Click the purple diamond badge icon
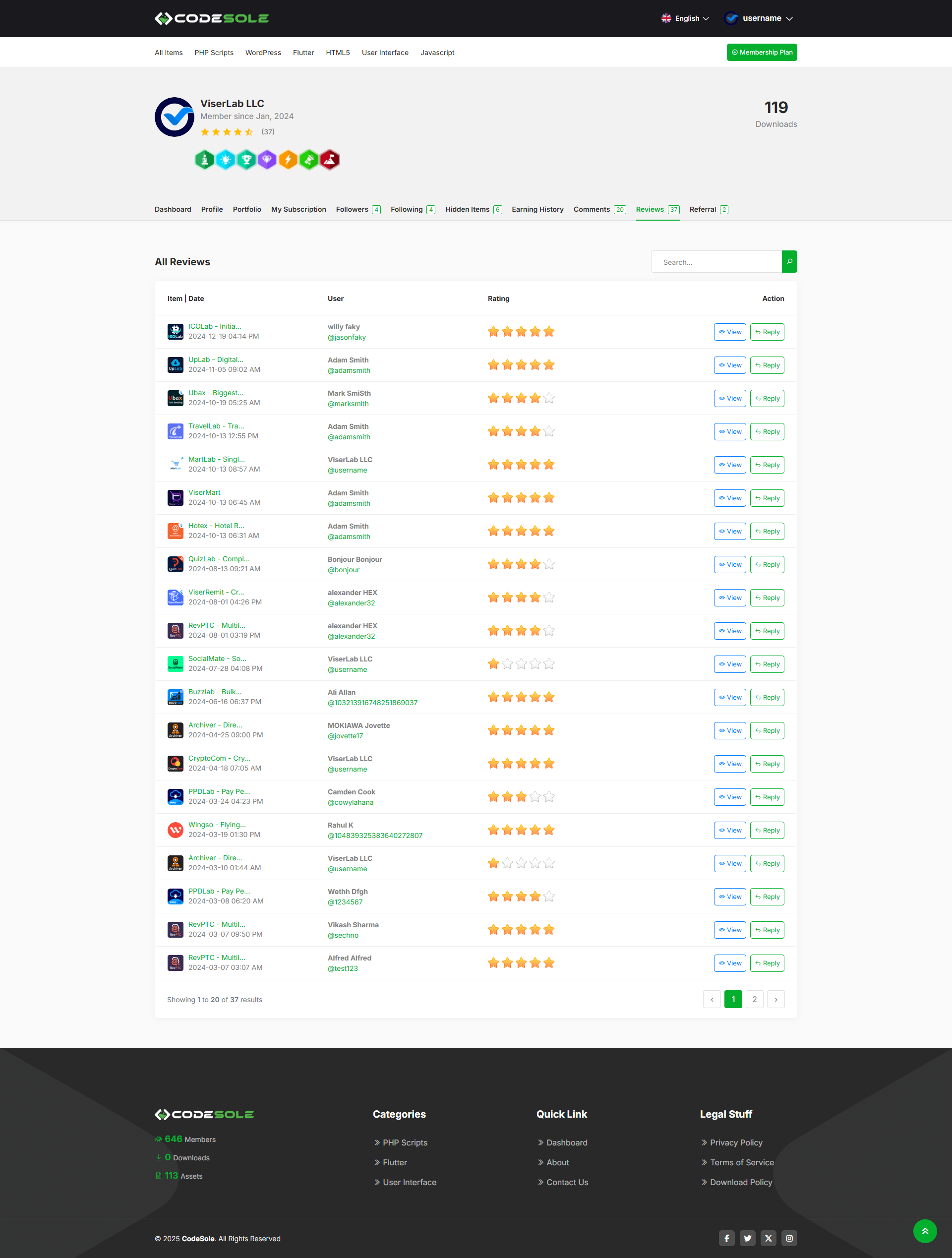The width and height of the screenshot is (952, 1258). coord(267,160)
